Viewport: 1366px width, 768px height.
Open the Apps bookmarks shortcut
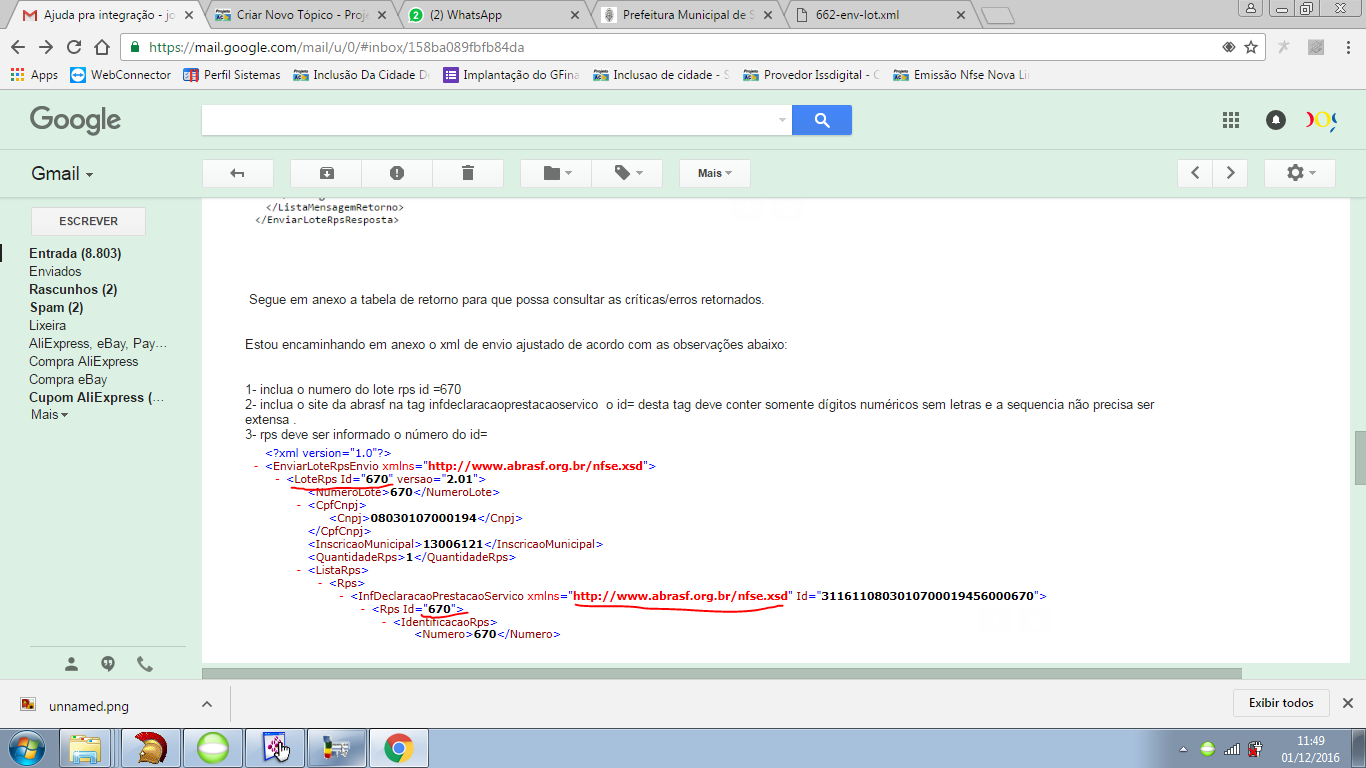(x=34, y=75)
